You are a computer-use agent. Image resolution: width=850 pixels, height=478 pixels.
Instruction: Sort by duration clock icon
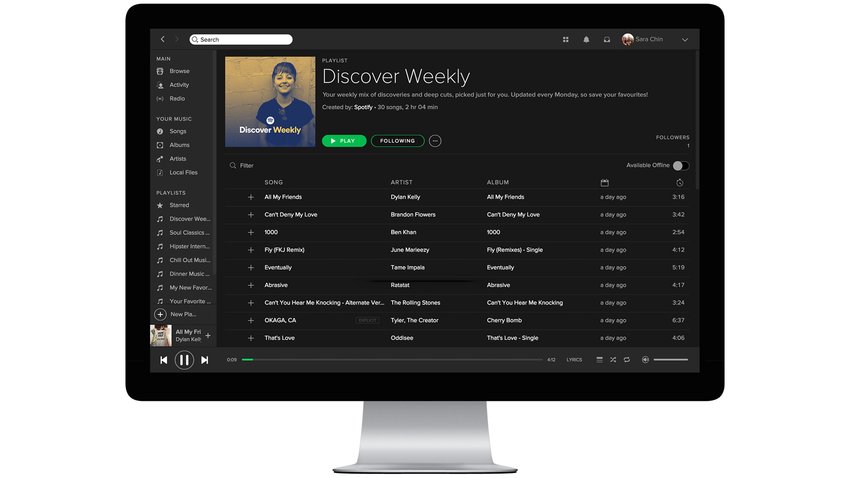click(680, 183)
